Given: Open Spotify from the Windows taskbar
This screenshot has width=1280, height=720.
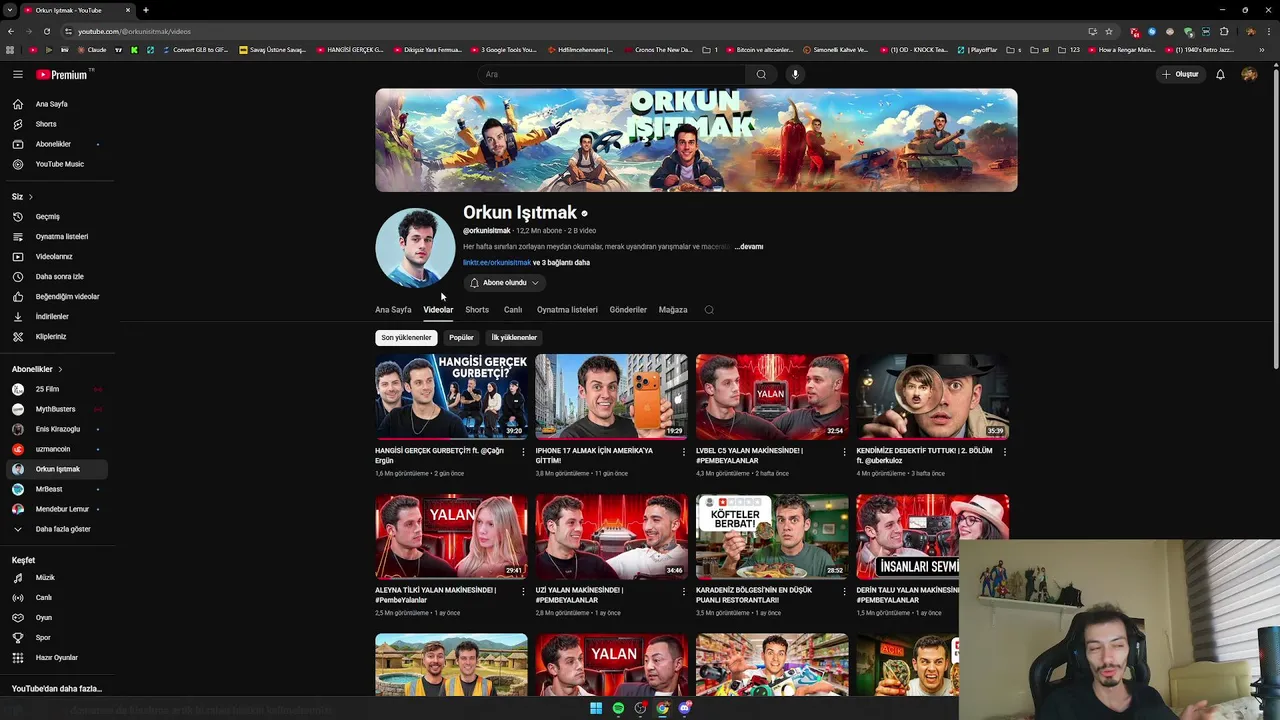Looking at the screenshot, I should pyautogui.click(x=618, y=708).
